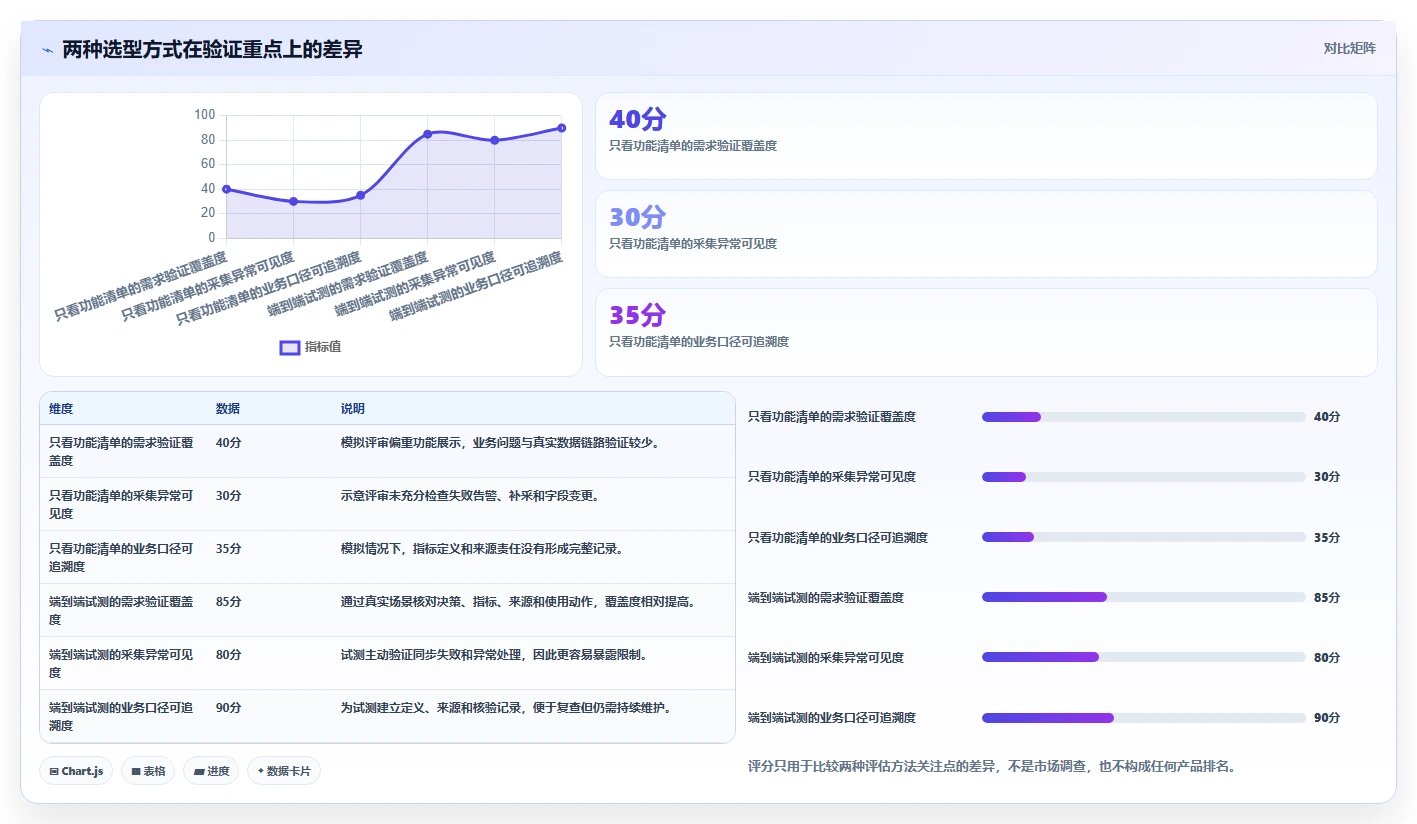
Task: Click the progress bar showing 90分
Action: (x=1144, y=718)
